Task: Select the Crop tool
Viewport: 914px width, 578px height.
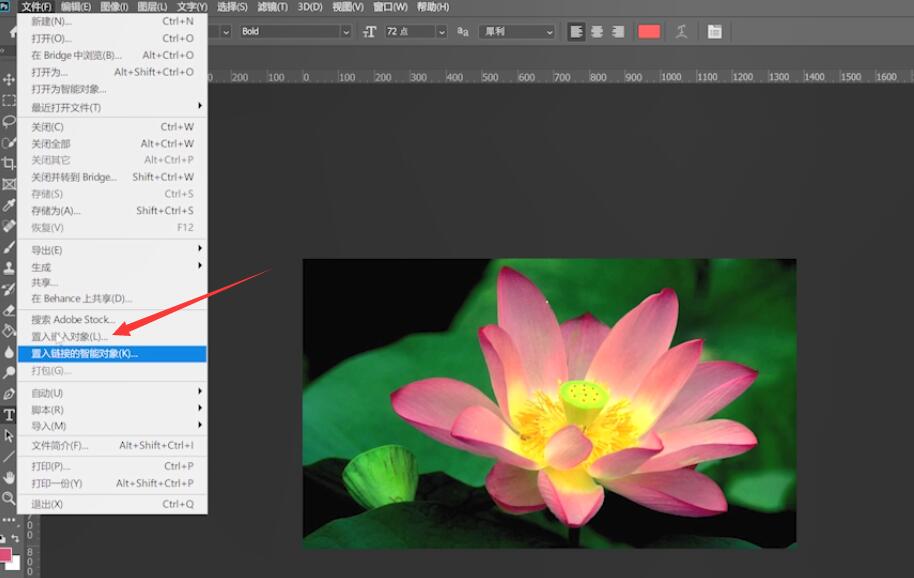Action: [x=9, y=163]
